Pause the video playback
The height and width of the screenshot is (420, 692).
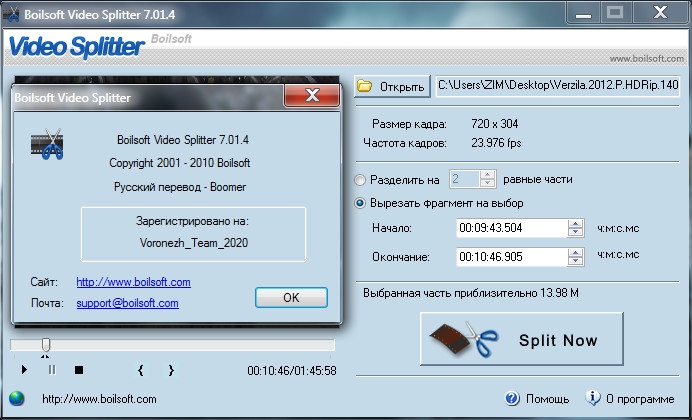pyautogui.click(x=52, y=370)
